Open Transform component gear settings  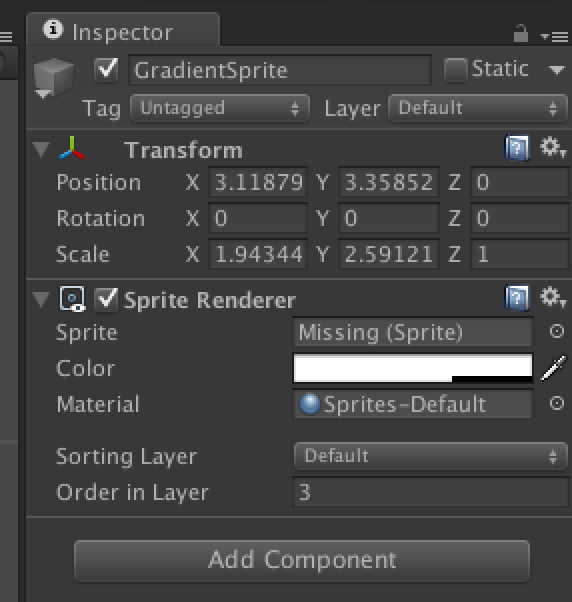(x=552, y=147)
